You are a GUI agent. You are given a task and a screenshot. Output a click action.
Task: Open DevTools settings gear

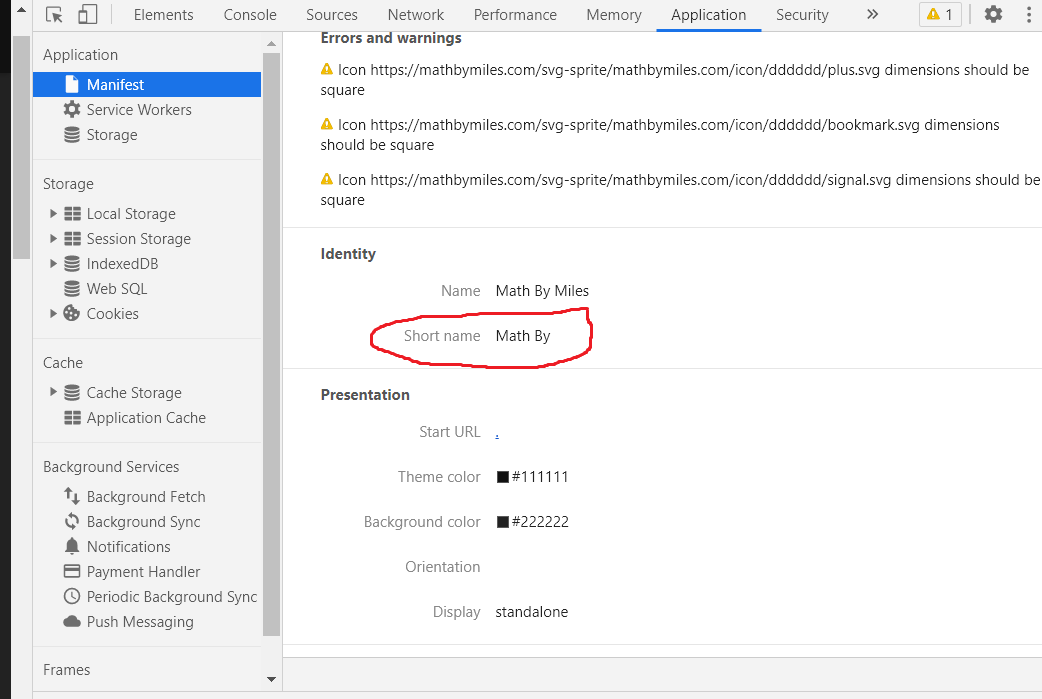pos(993,14)
